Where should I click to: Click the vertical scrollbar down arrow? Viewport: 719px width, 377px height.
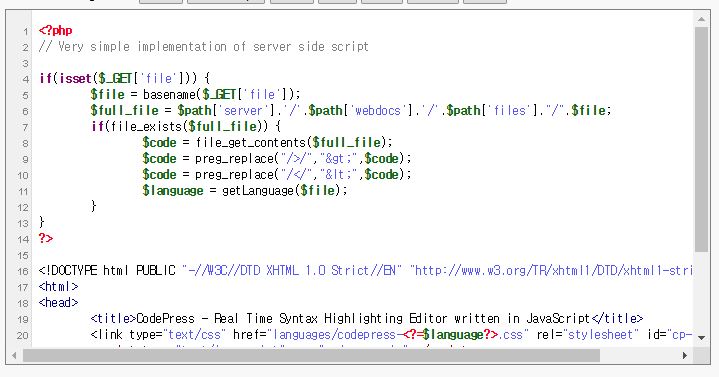click(x=701, y=338)
